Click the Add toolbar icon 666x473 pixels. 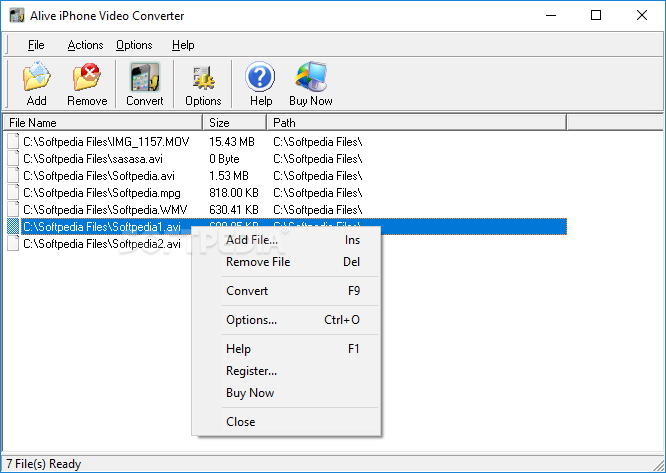37,84
